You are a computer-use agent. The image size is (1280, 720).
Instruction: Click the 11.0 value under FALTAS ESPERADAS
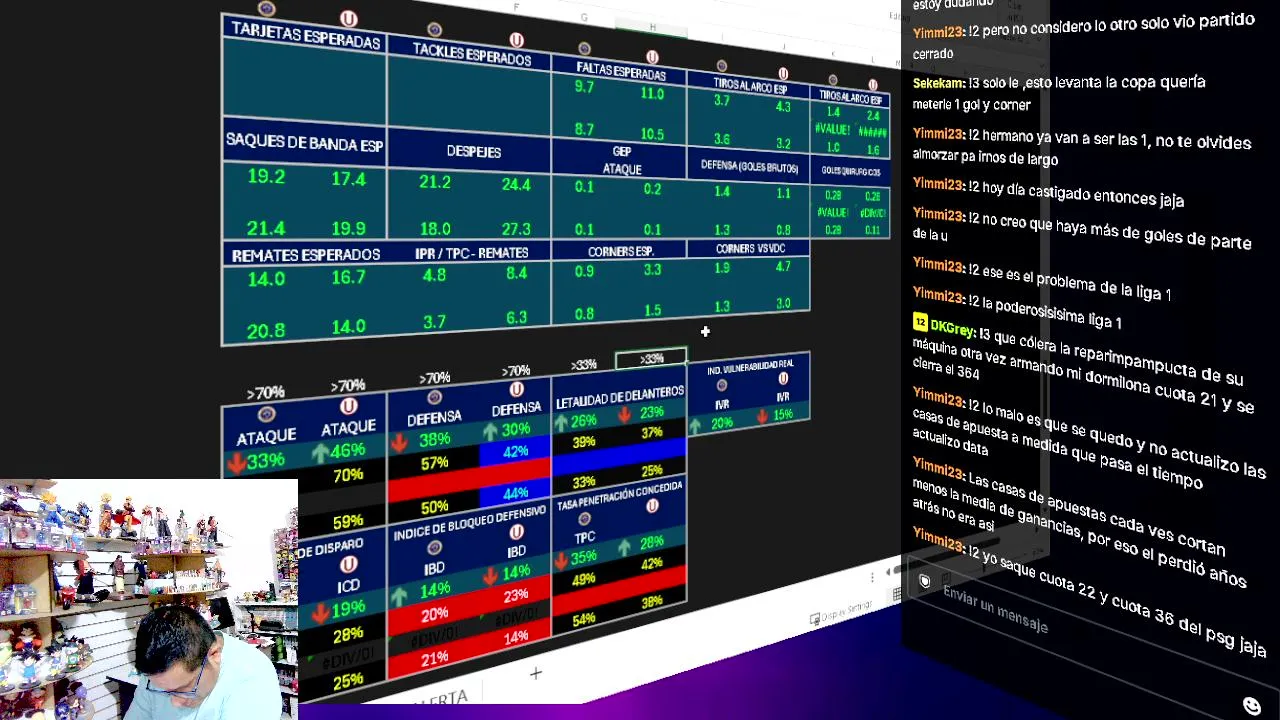coord(652,94)
